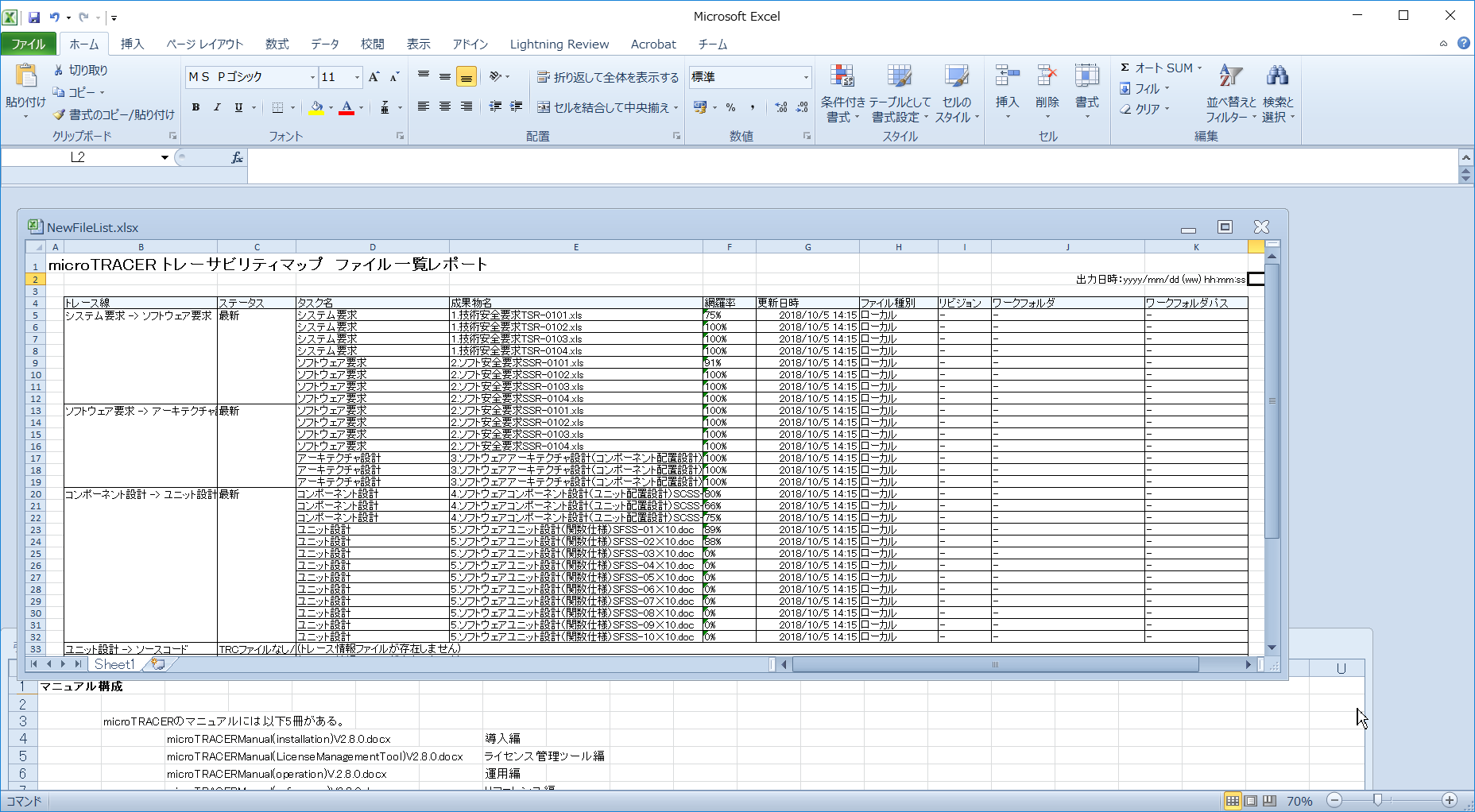Apply percent style format
1475x812 pixels.
[x=730, y=107]
